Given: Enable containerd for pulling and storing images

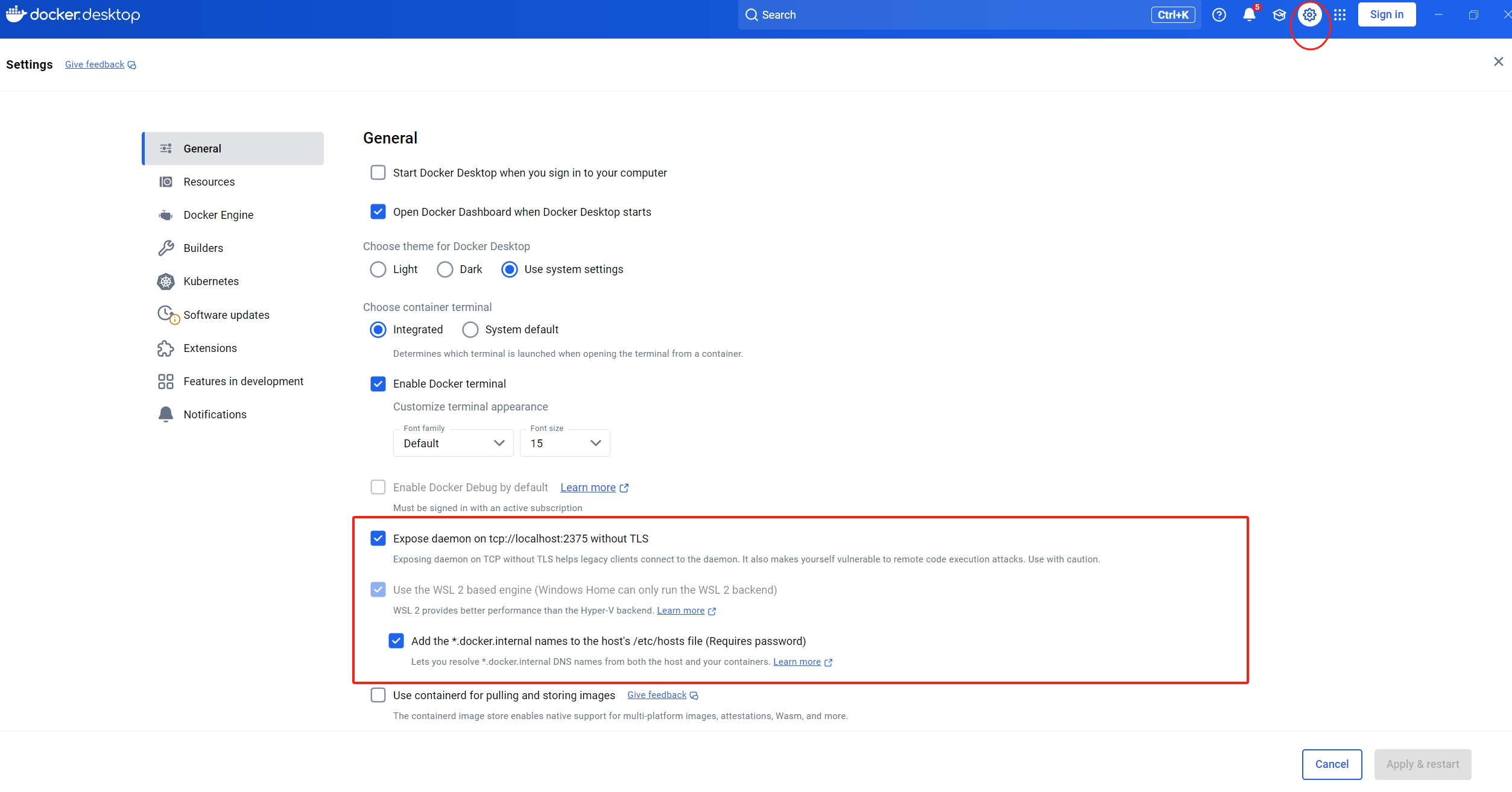Looking at the screenshot, I should [x=378, y=696].
